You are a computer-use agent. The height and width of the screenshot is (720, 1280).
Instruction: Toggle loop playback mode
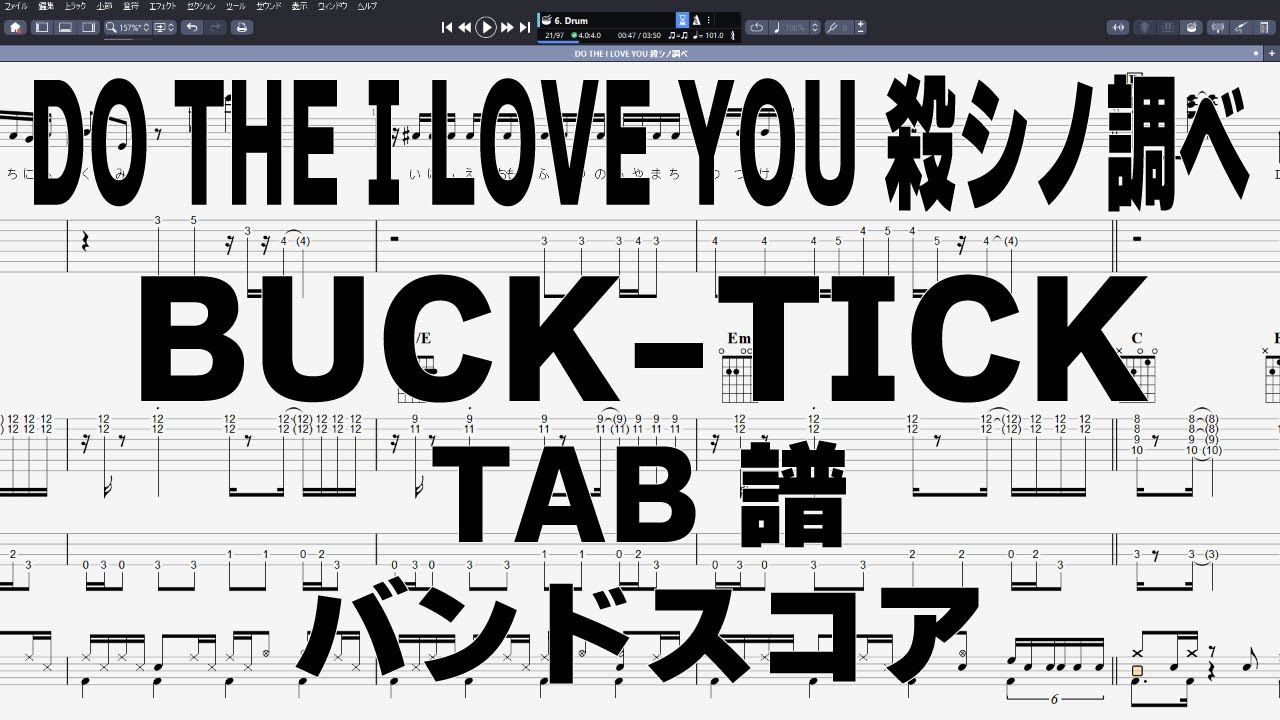[757, 27]
